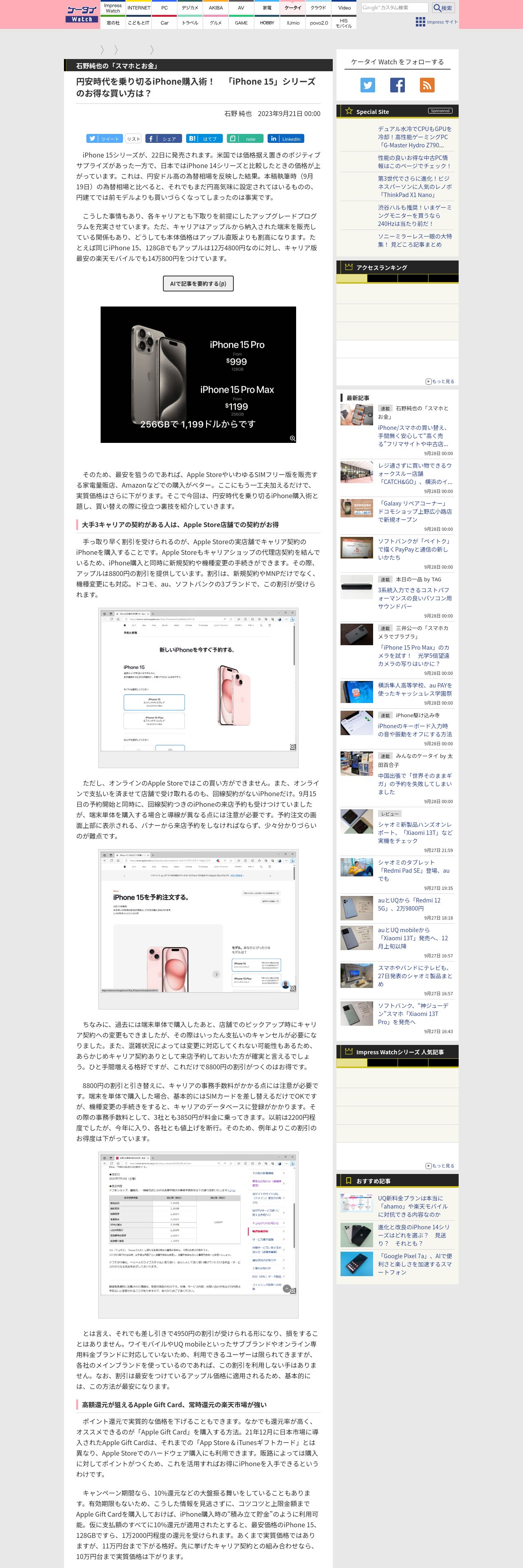Viewport: 523px width, 1568px height.
Task: Share article on LinkedIn
Action: (286, 139)
